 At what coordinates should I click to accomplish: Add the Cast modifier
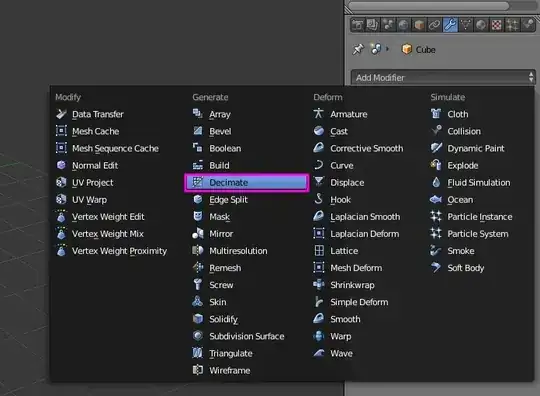pos(331,131)
